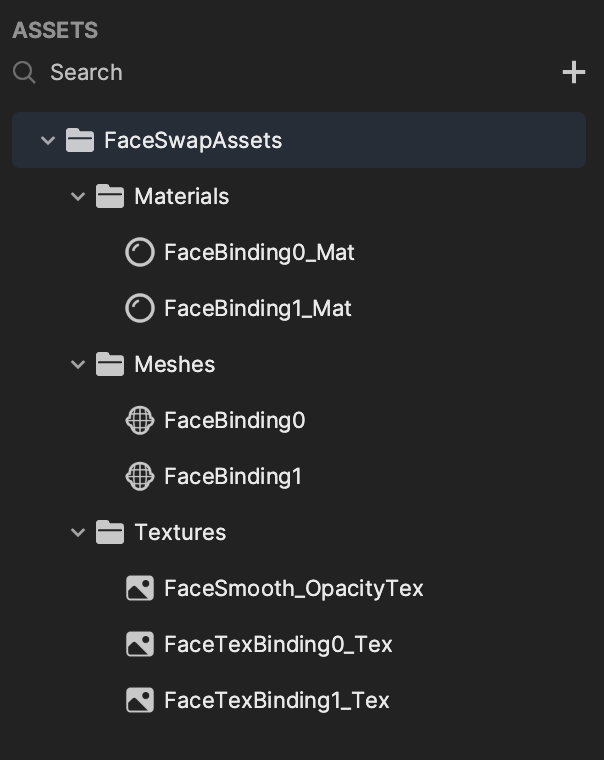The width and height of the screenshot is (604, 760).
Task: Click the FaceBinding1_Mat material sphere icon
Action: tap(140, 308)
